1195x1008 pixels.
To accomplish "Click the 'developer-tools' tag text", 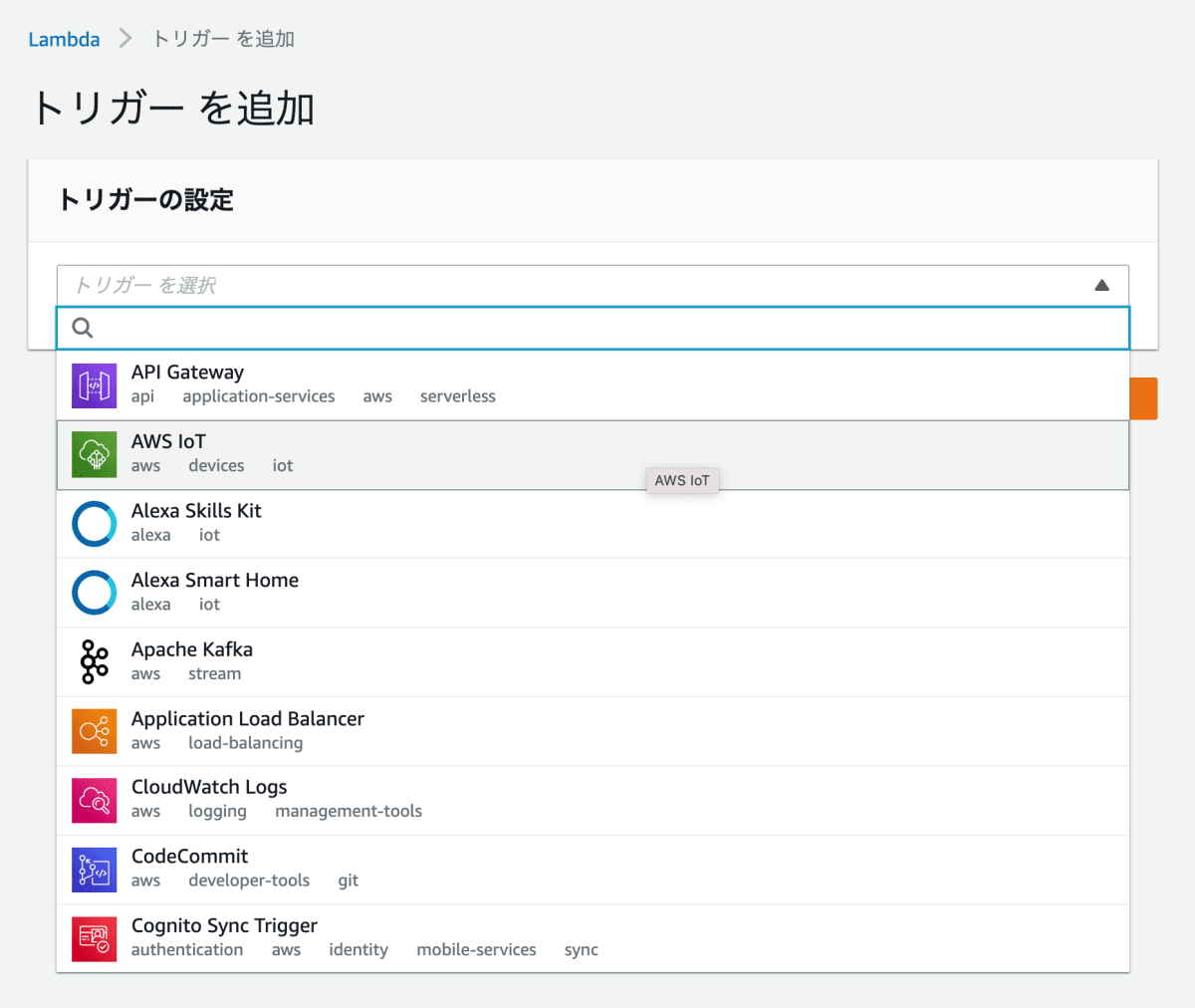I will [x=249, y=881].
